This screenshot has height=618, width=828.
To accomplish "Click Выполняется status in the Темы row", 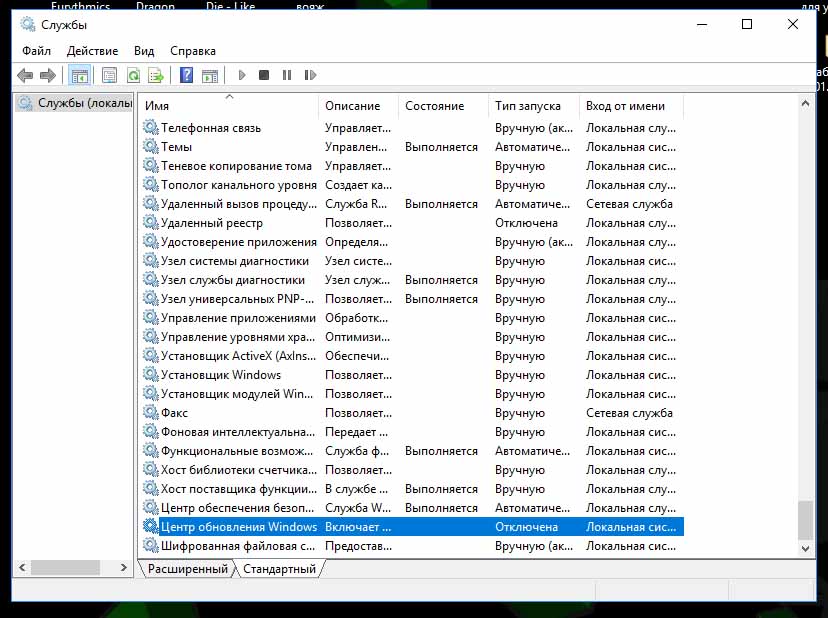I will [441, 147].
